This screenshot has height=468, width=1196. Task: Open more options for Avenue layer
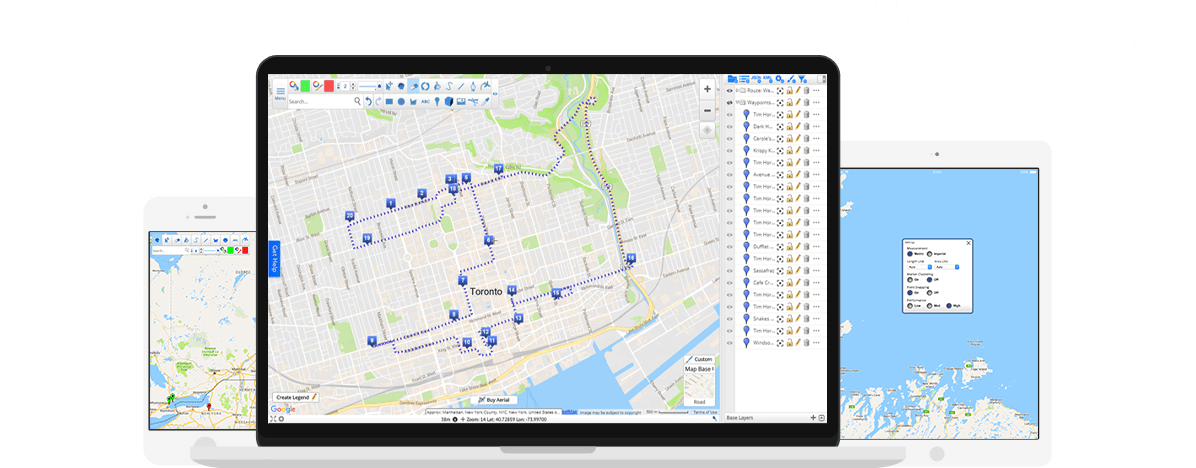click(x=816, y=175)
